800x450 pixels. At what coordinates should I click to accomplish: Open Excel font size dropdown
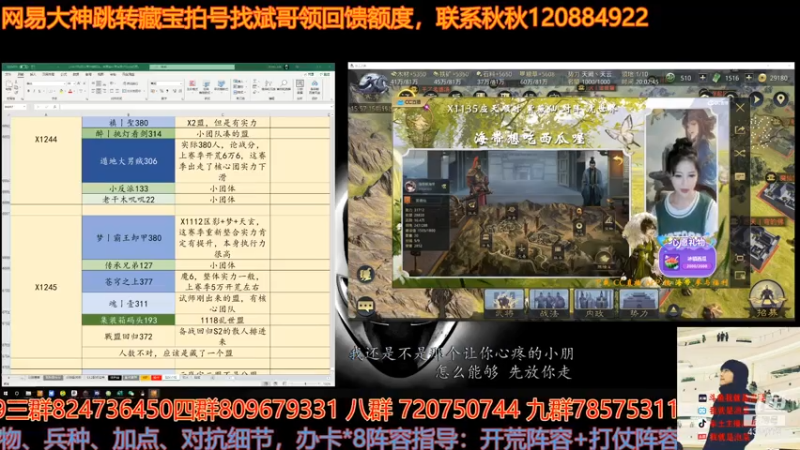74,84
